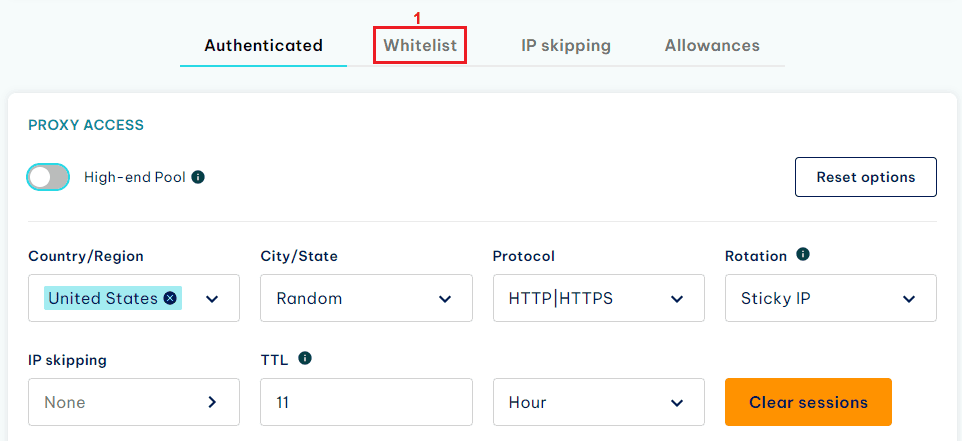Open the Protocol HTTP|HTTPS dropdown

[x=598, y=298]
